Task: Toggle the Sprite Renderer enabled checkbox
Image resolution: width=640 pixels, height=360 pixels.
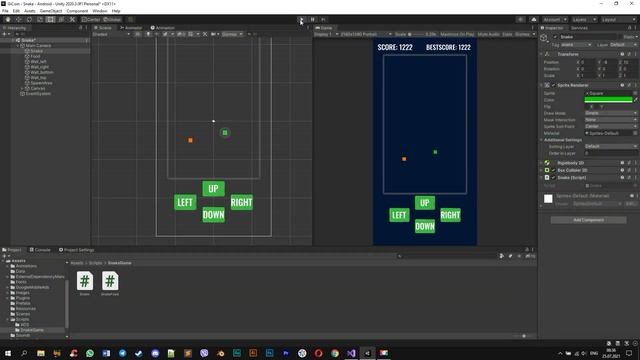Action: [x=553, y=85]
